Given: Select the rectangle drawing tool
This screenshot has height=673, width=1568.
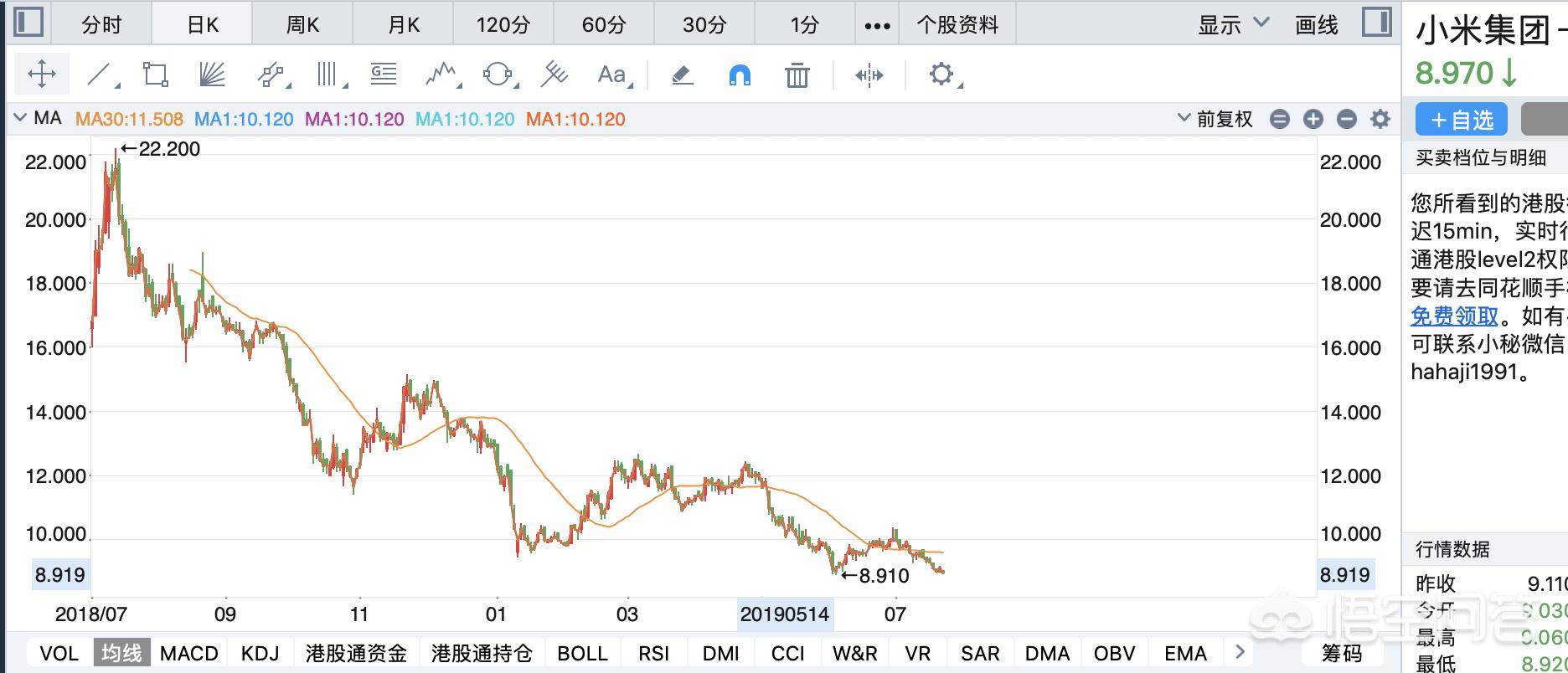Looking at the screenshot, I should [155, 75].
